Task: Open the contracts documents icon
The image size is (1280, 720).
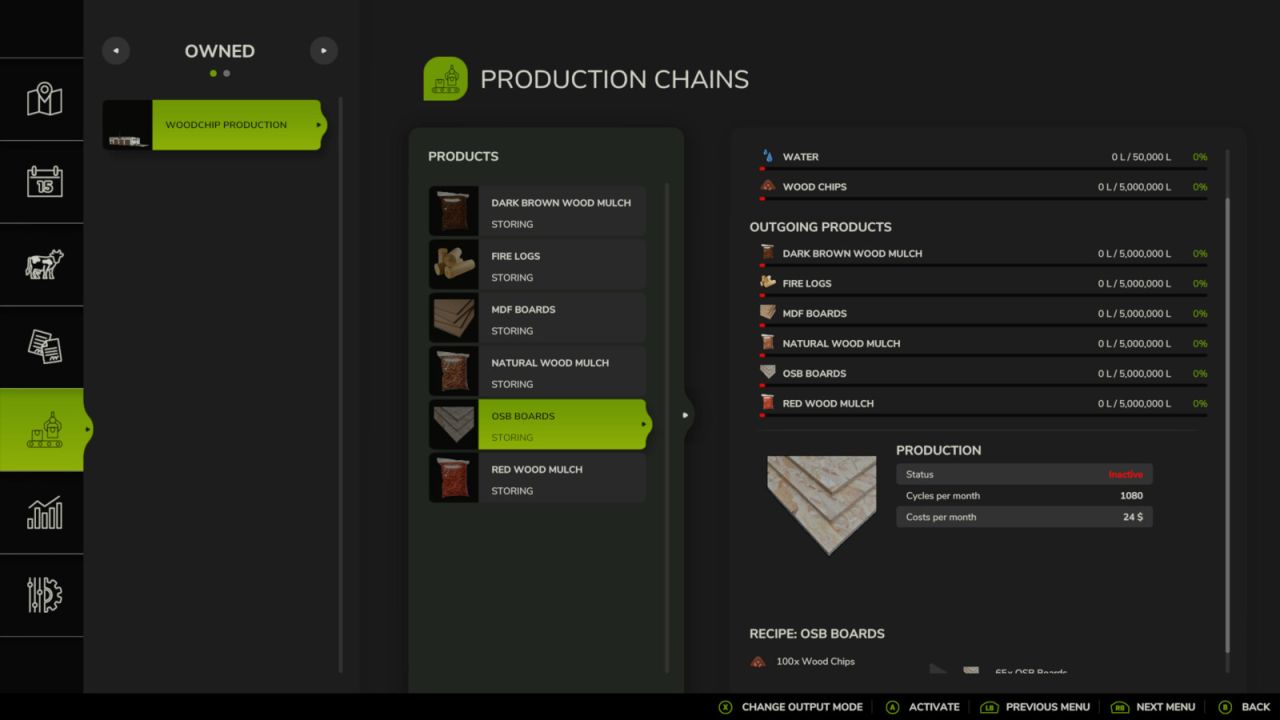Action: coord(44,346)
